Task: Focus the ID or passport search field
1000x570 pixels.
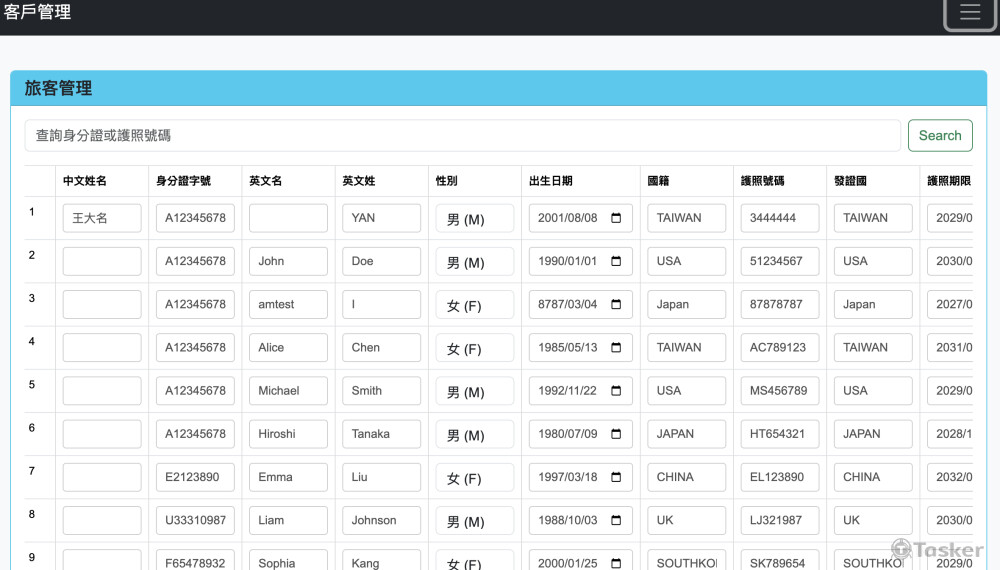Action: [x=462, y=136]
